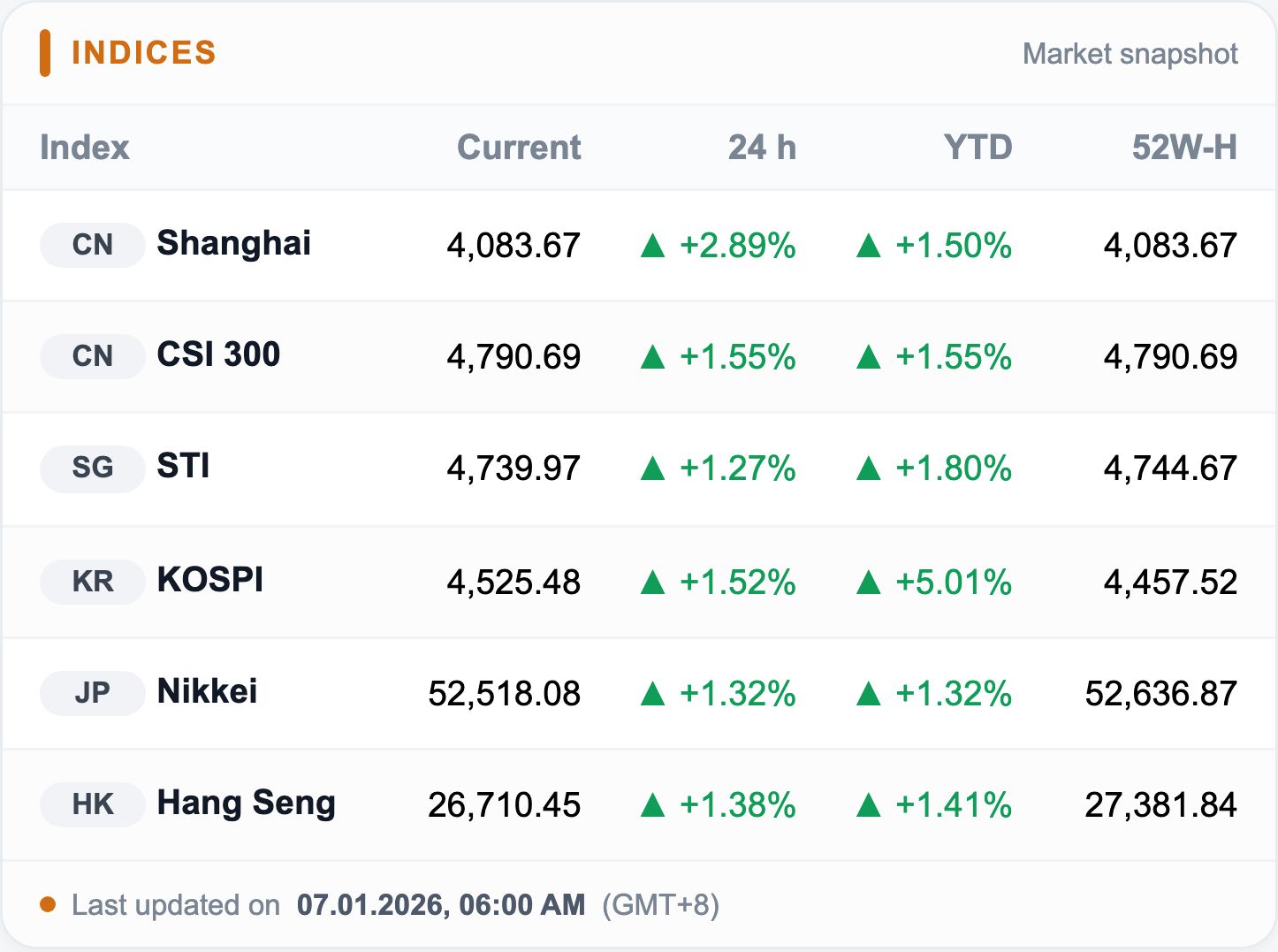Image resolution: width=1278 pixels, height=952 pixels.
Task: Click the green up arrow beside Shanghai +2.89%
Action: coord(652,246)
